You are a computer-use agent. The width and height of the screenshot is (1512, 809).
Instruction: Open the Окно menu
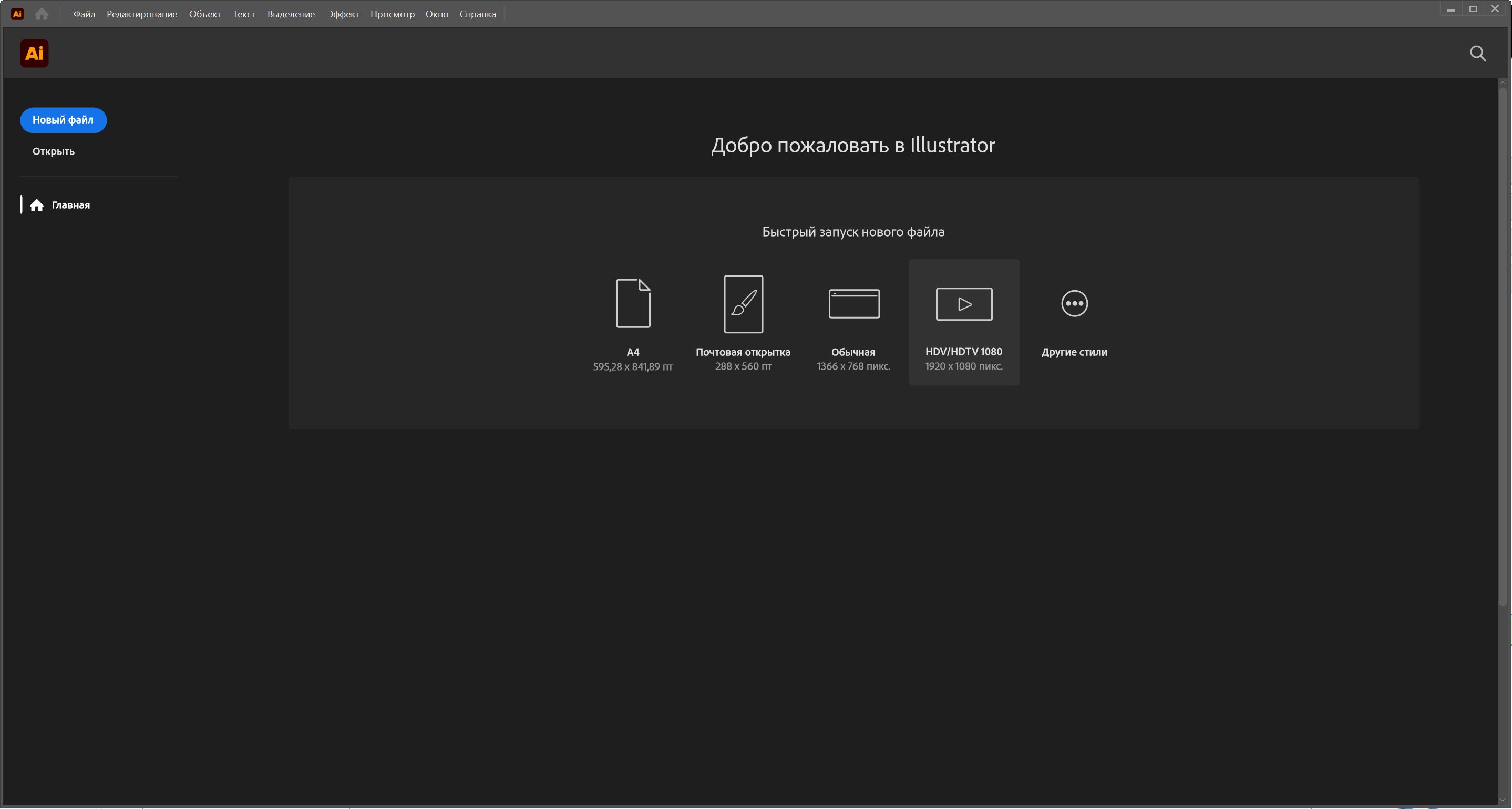click(436, 14)
